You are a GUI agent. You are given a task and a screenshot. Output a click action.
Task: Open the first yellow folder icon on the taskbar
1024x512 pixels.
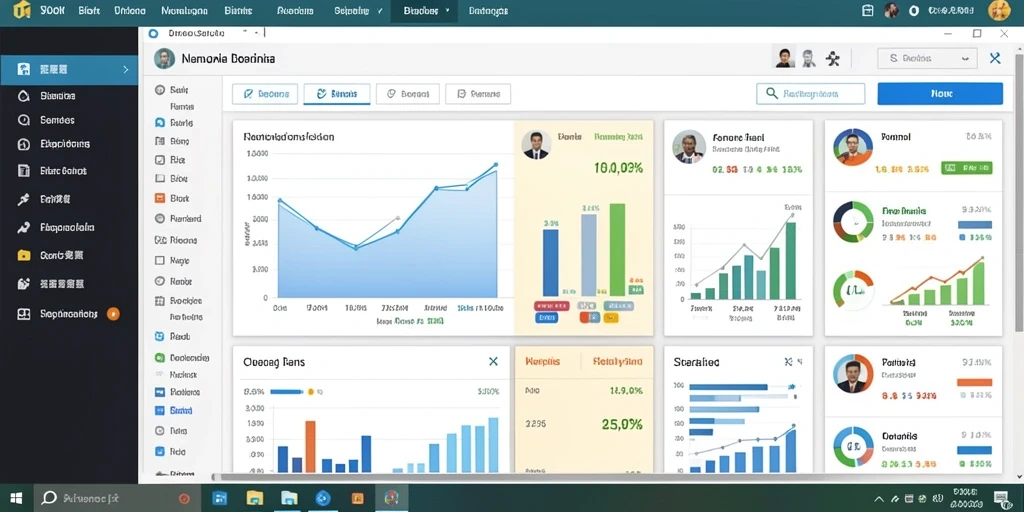pyautogui.click(x=255, y=498)
